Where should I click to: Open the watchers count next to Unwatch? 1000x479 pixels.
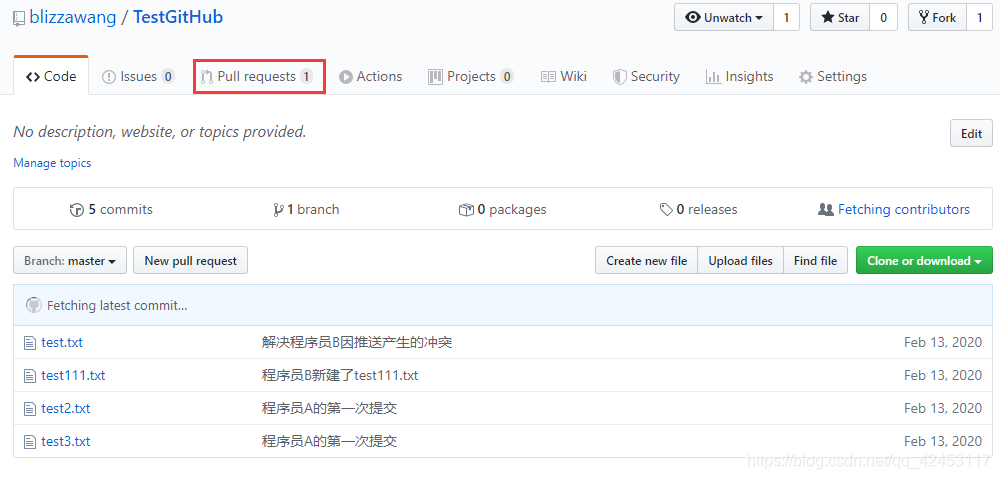(786, 17)
